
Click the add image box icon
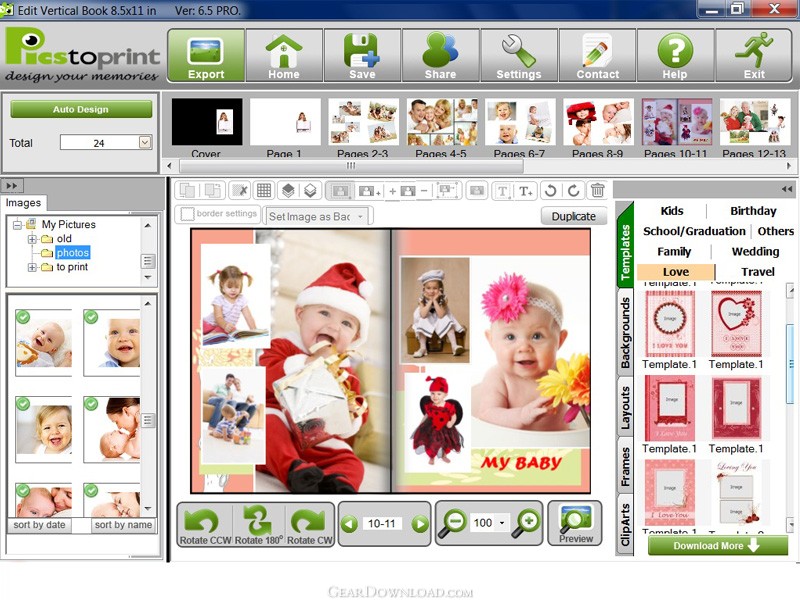point(368,191)
